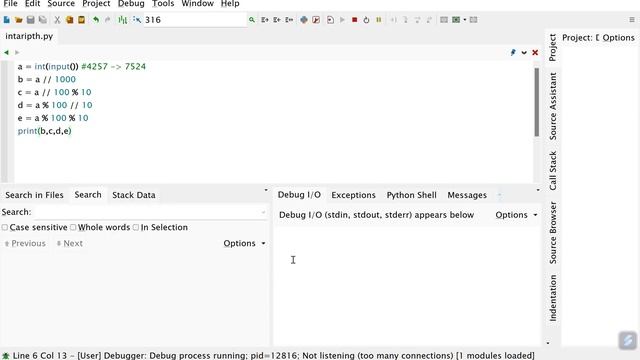Screen dimensions: 640x360
Task: Click the green split-layout toolbar icon
Action: point(456,20)
